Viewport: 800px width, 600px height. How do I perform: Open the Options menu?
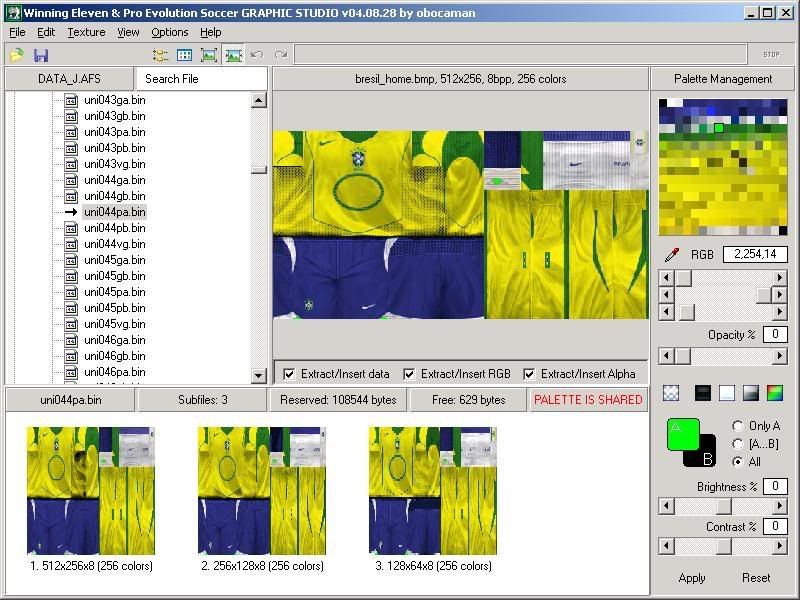pos(169,32)
